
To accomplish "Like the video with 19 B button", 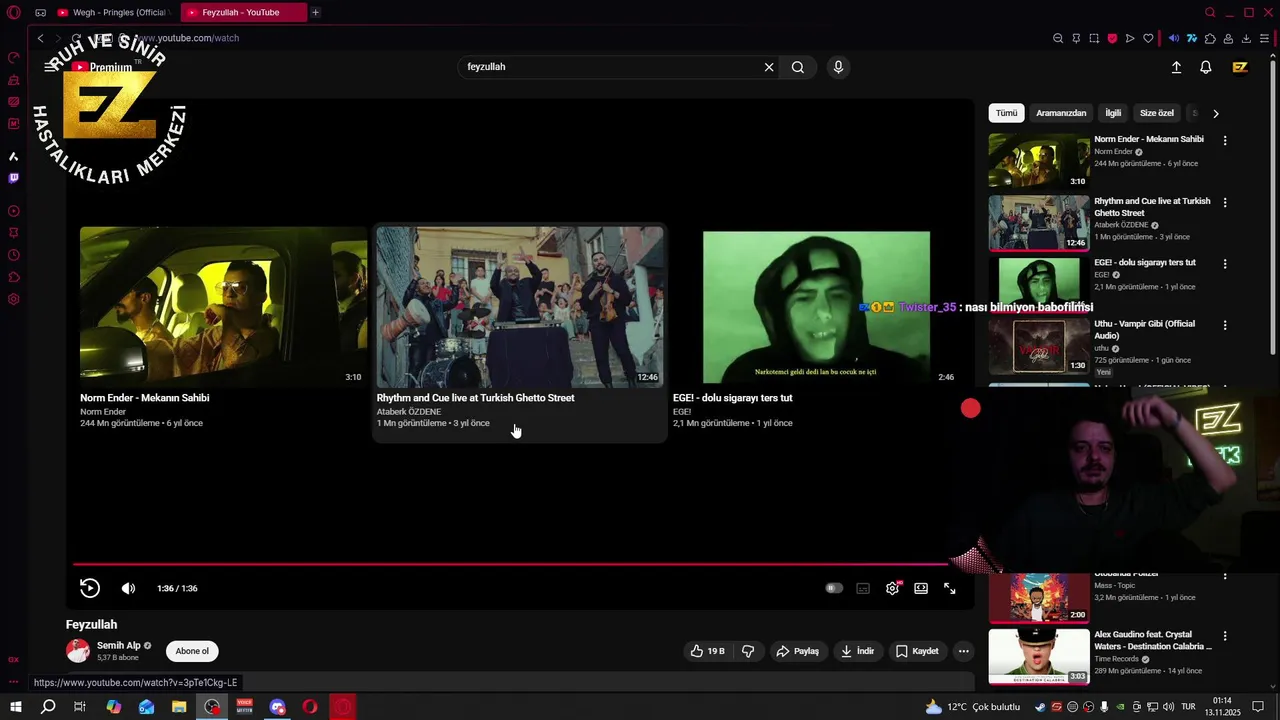I will click(x=707, y=651).
